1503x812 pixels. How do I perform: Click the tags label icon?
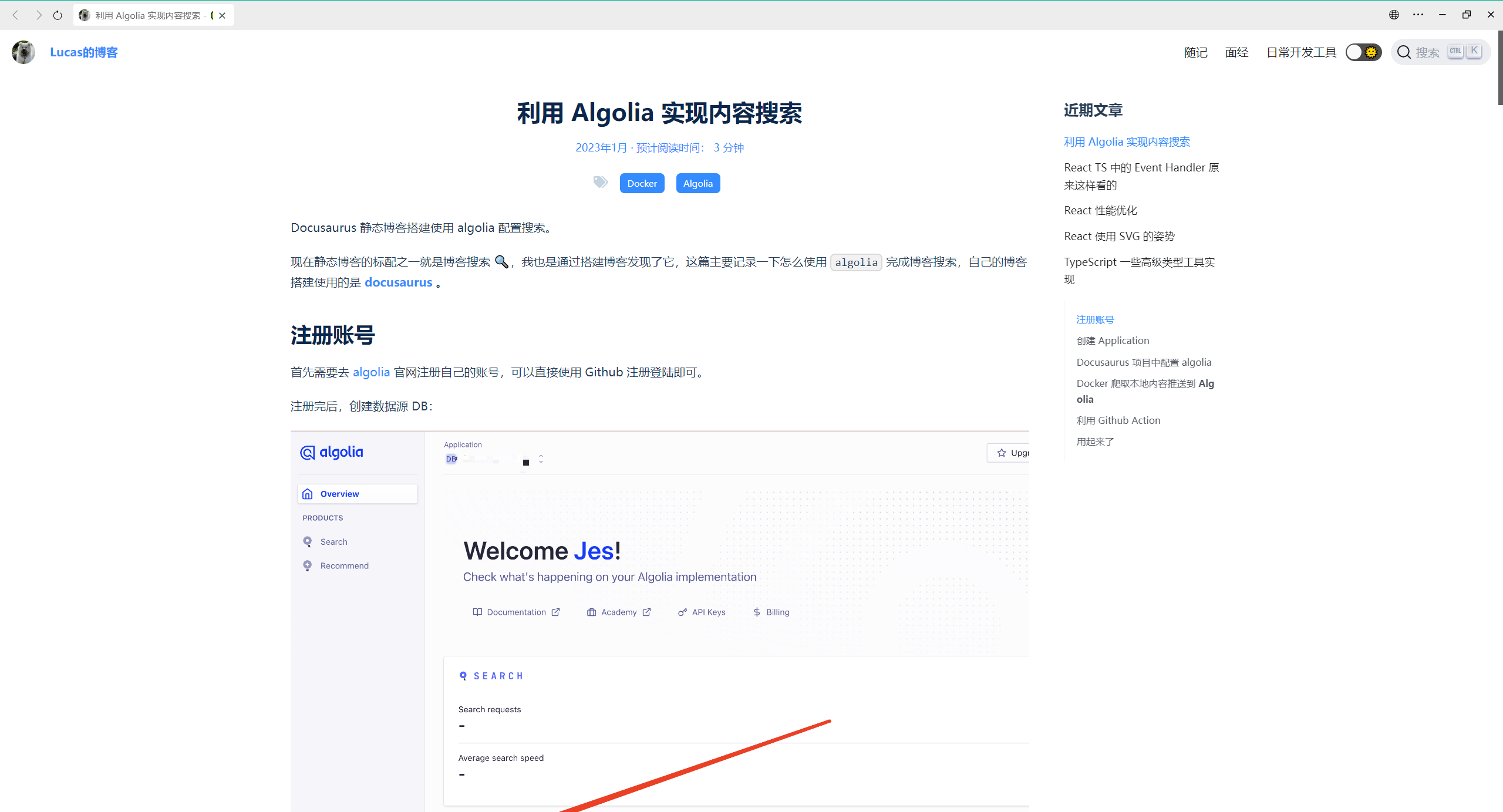tap(600, 182)
